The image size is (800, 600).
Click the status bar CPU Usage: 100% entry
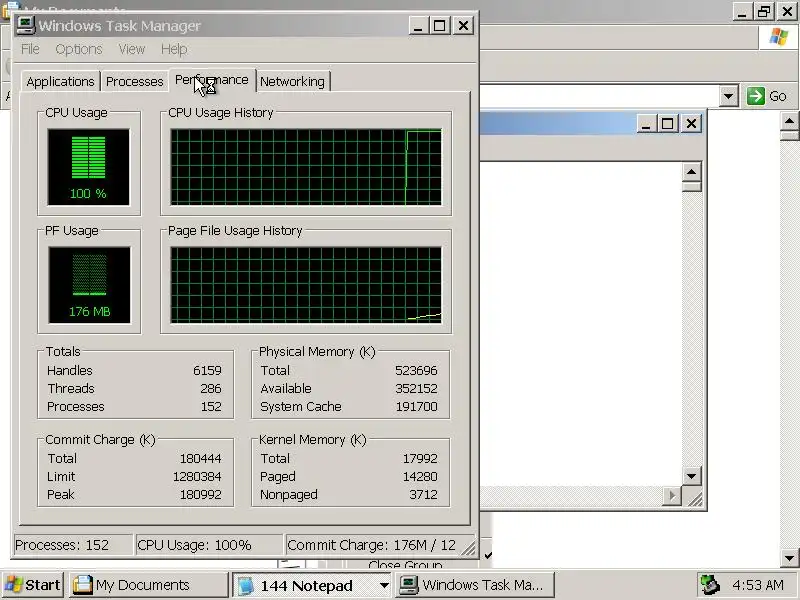209,545
